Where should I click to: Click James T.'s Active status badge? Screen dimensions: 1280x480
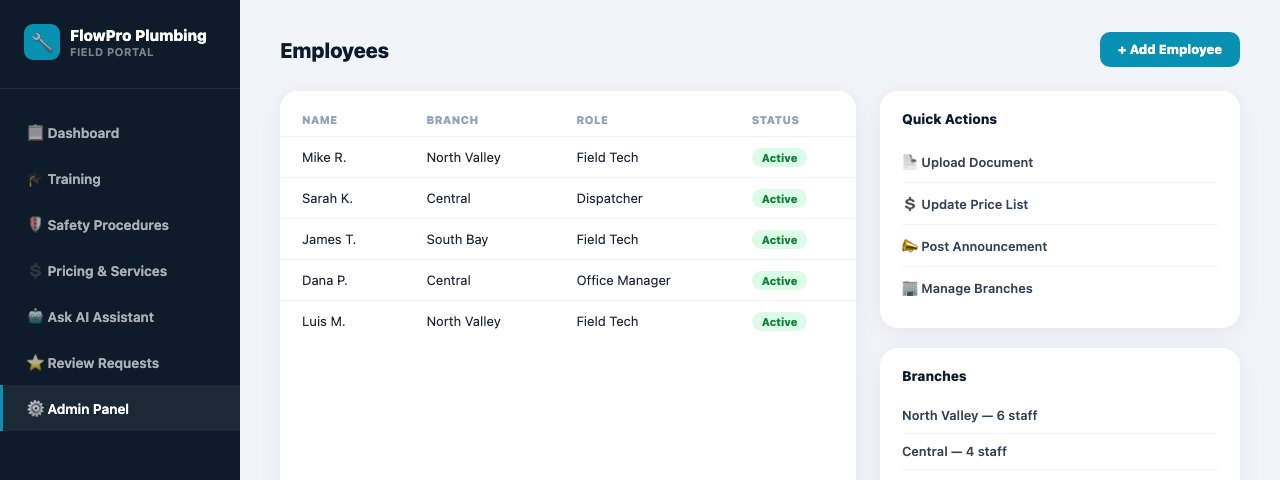tap(779, 240)
